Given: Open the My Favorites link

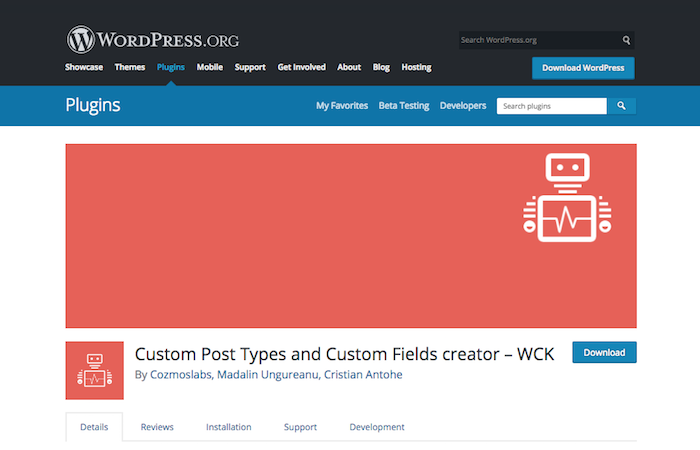Looking at the screenshot, I should point(342,106).
